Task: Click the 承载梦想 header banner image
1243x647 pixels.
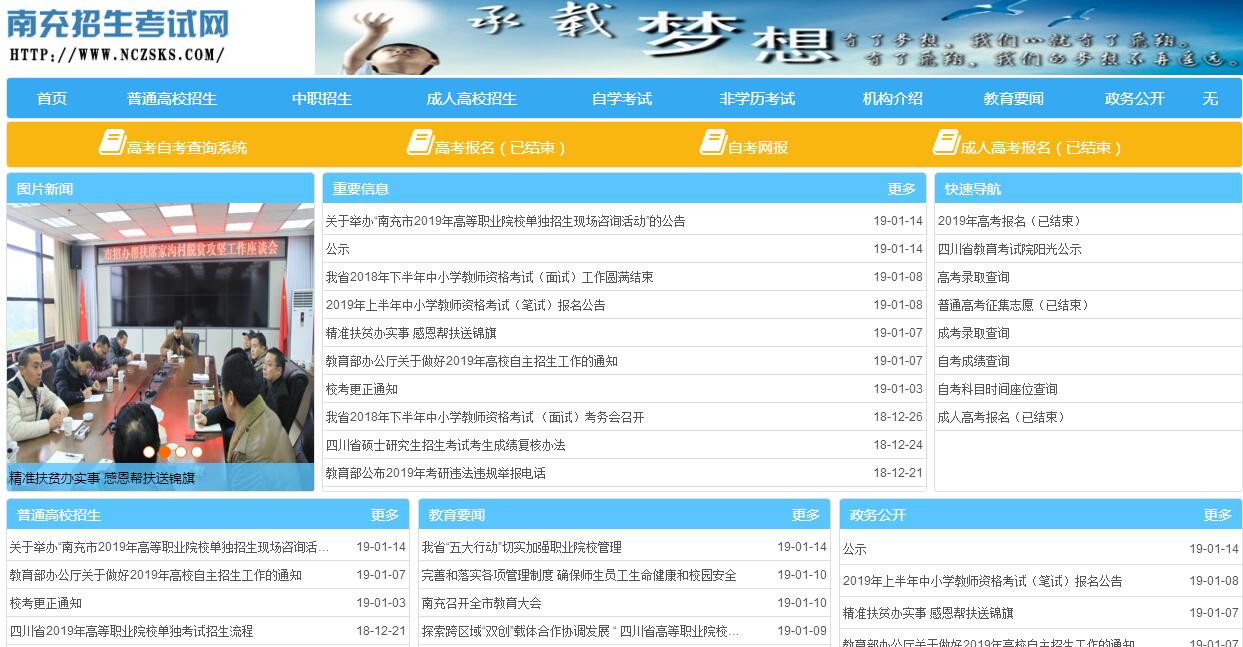Action: (778, 38)
